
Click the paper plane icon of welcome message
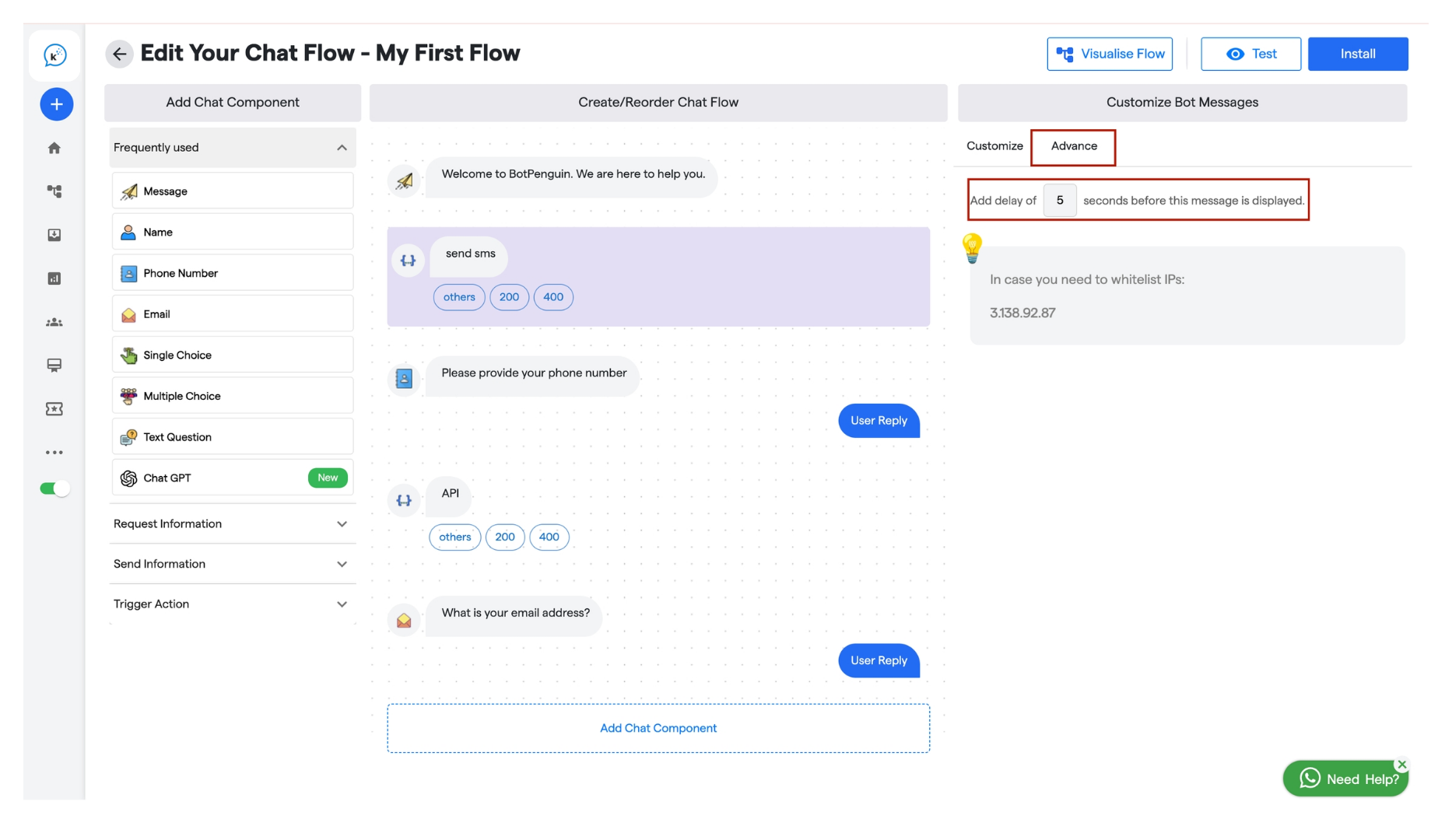(404, 181)
